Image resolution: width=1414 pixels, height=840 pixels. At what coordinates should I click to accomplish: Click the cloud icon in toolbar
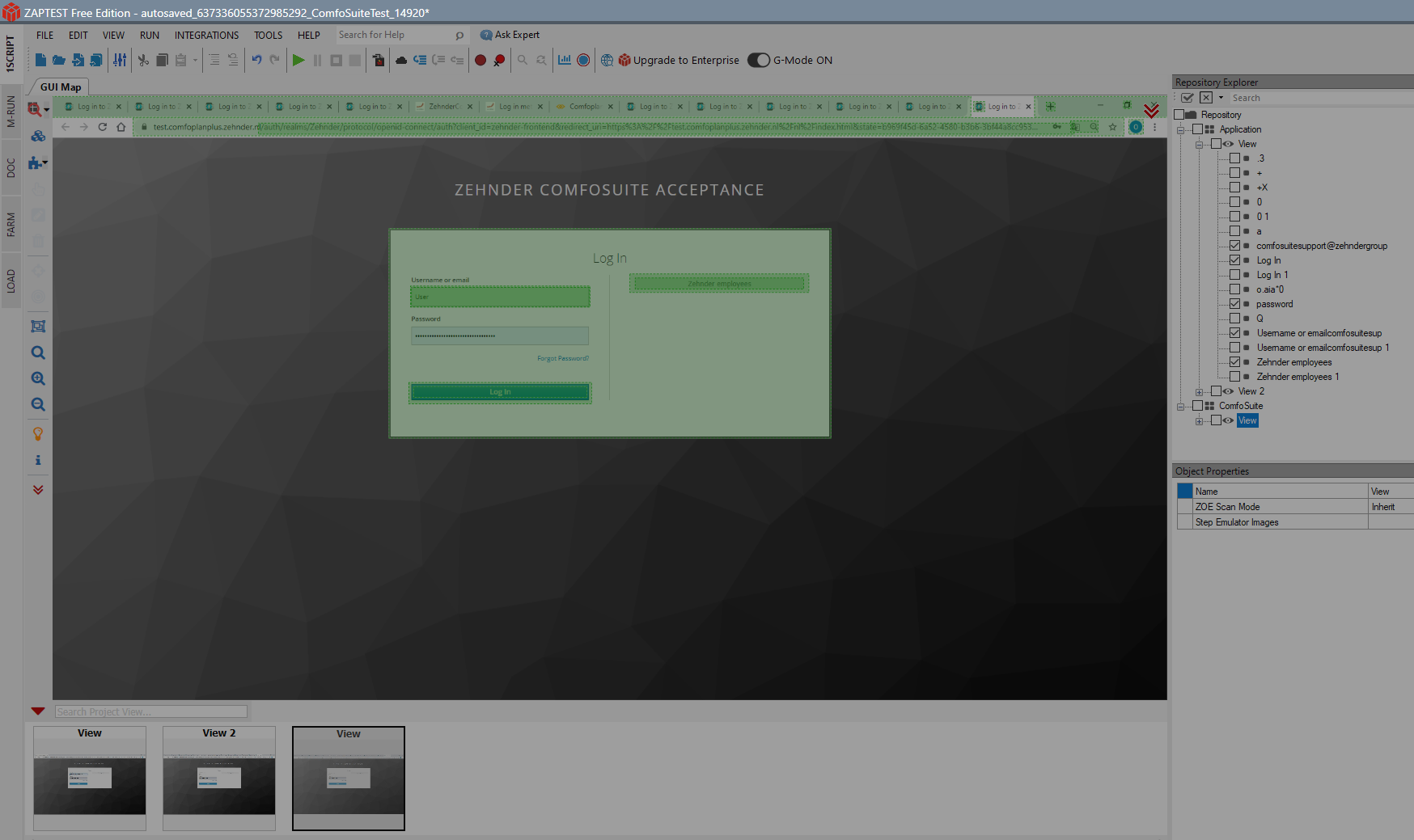(401, 60)
